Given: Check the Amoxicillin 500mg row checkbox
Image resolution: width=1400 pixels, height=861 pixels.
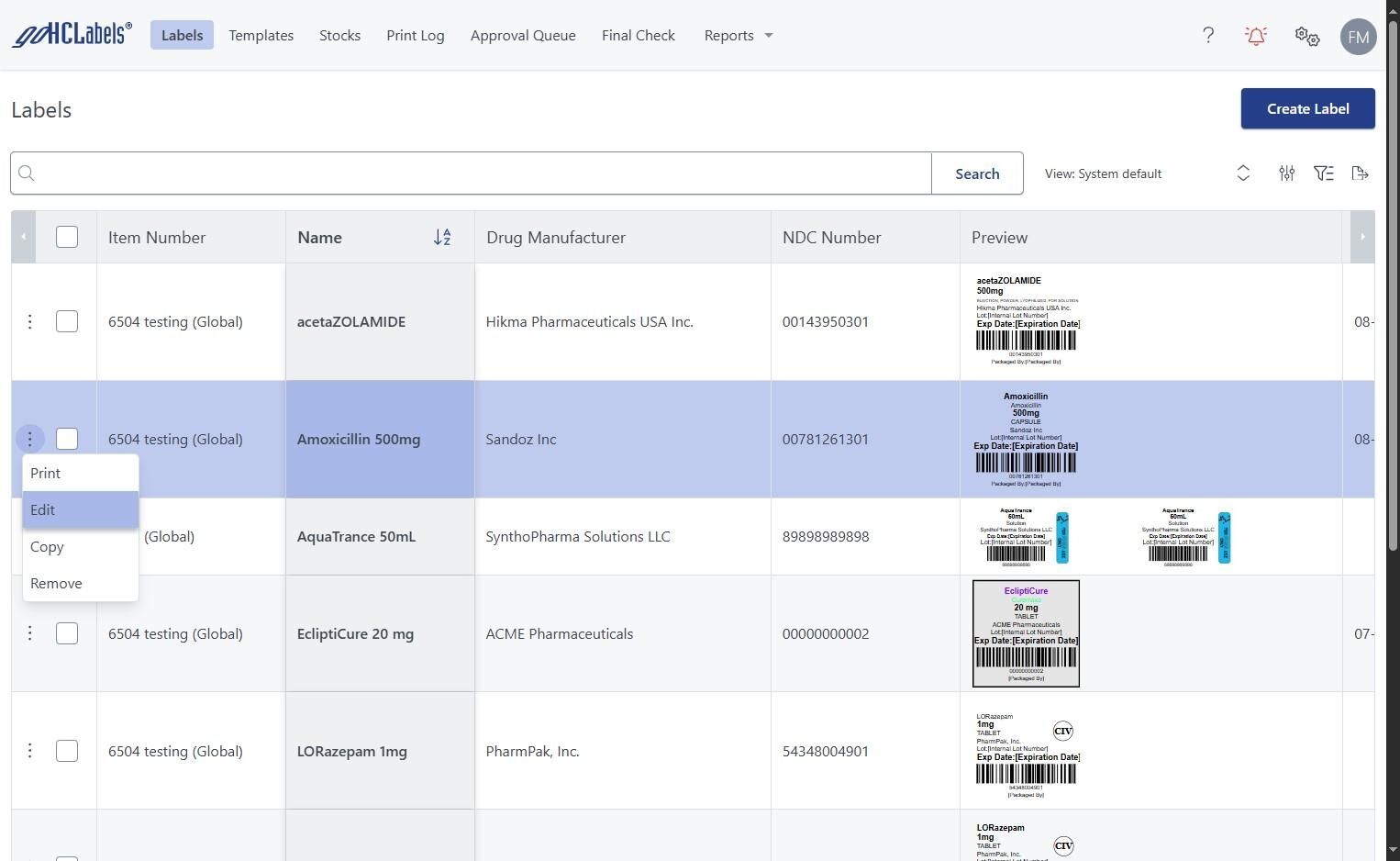Looking at the screenshot, I should [x=67, y=440].
